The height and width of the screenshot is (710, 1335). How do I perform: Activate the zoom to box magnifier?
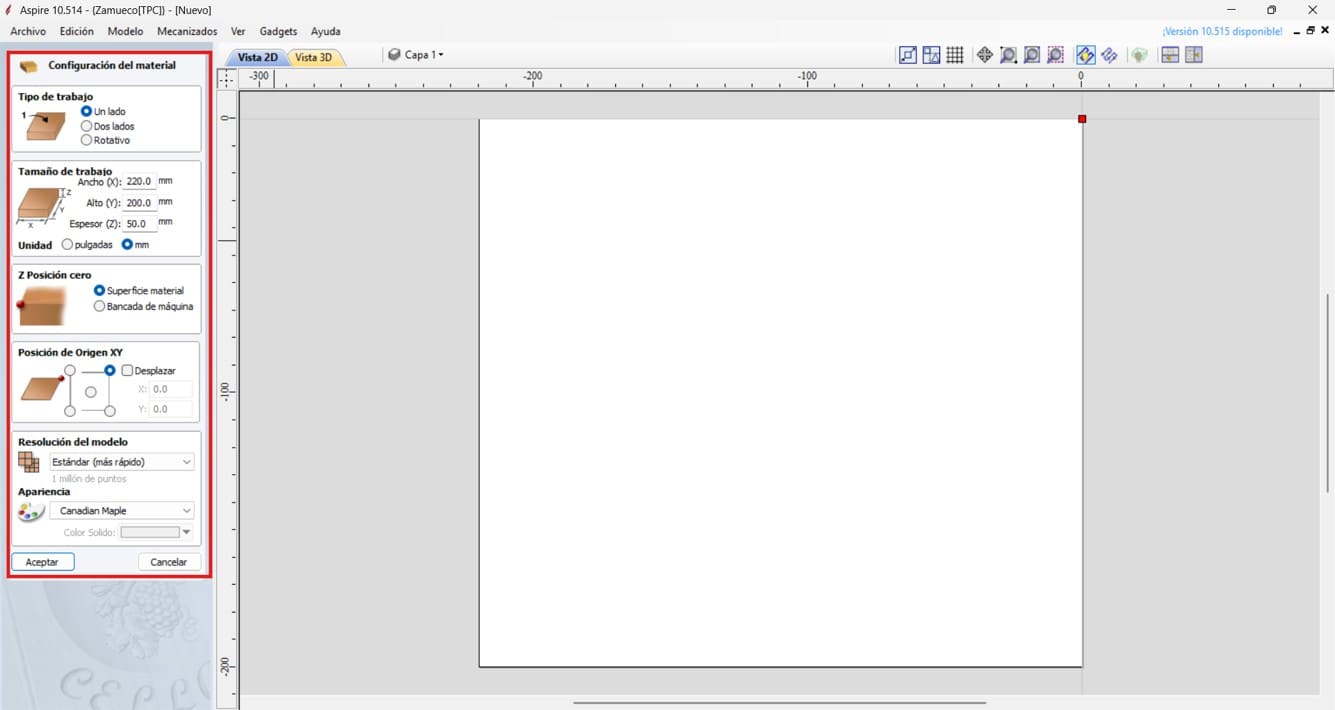pos(1009,55)
